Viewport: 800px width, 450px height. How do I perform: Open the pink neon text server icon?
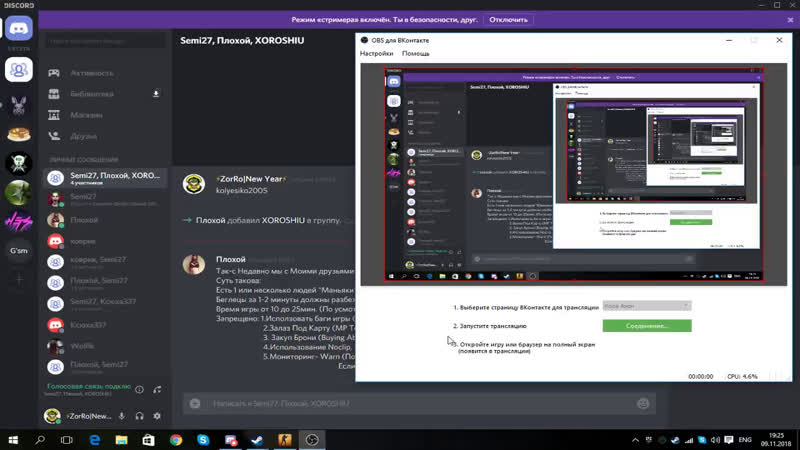(19, 221)
